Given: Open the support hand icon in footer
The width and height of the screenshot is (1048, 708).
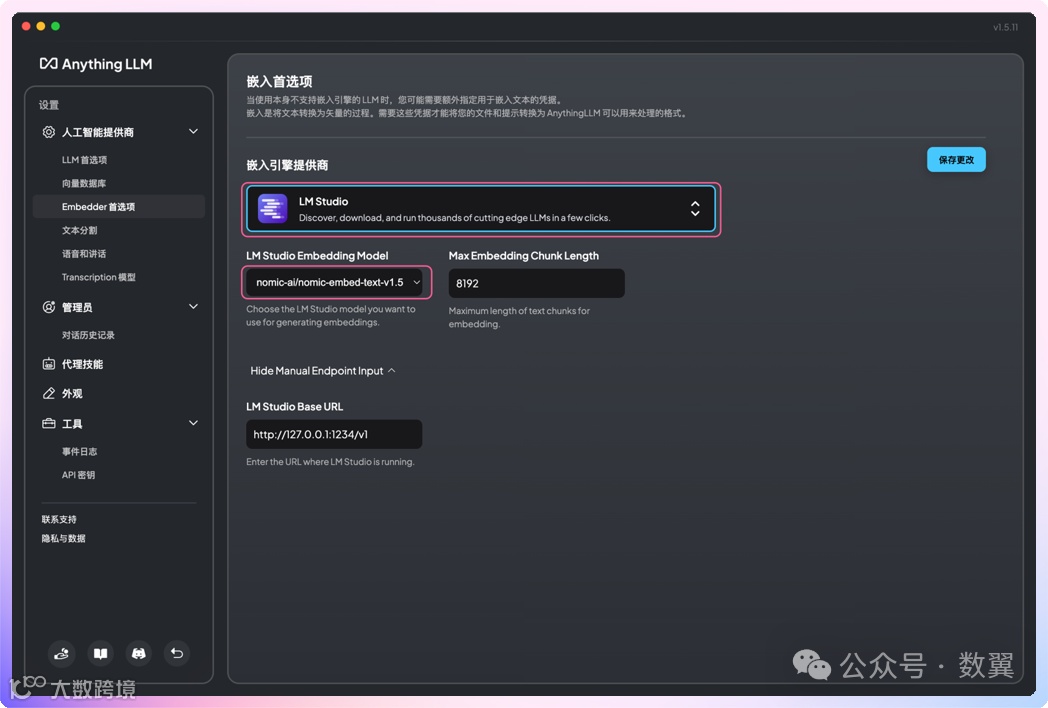Looking at the screenshot, I should click(x=61, y=653).
